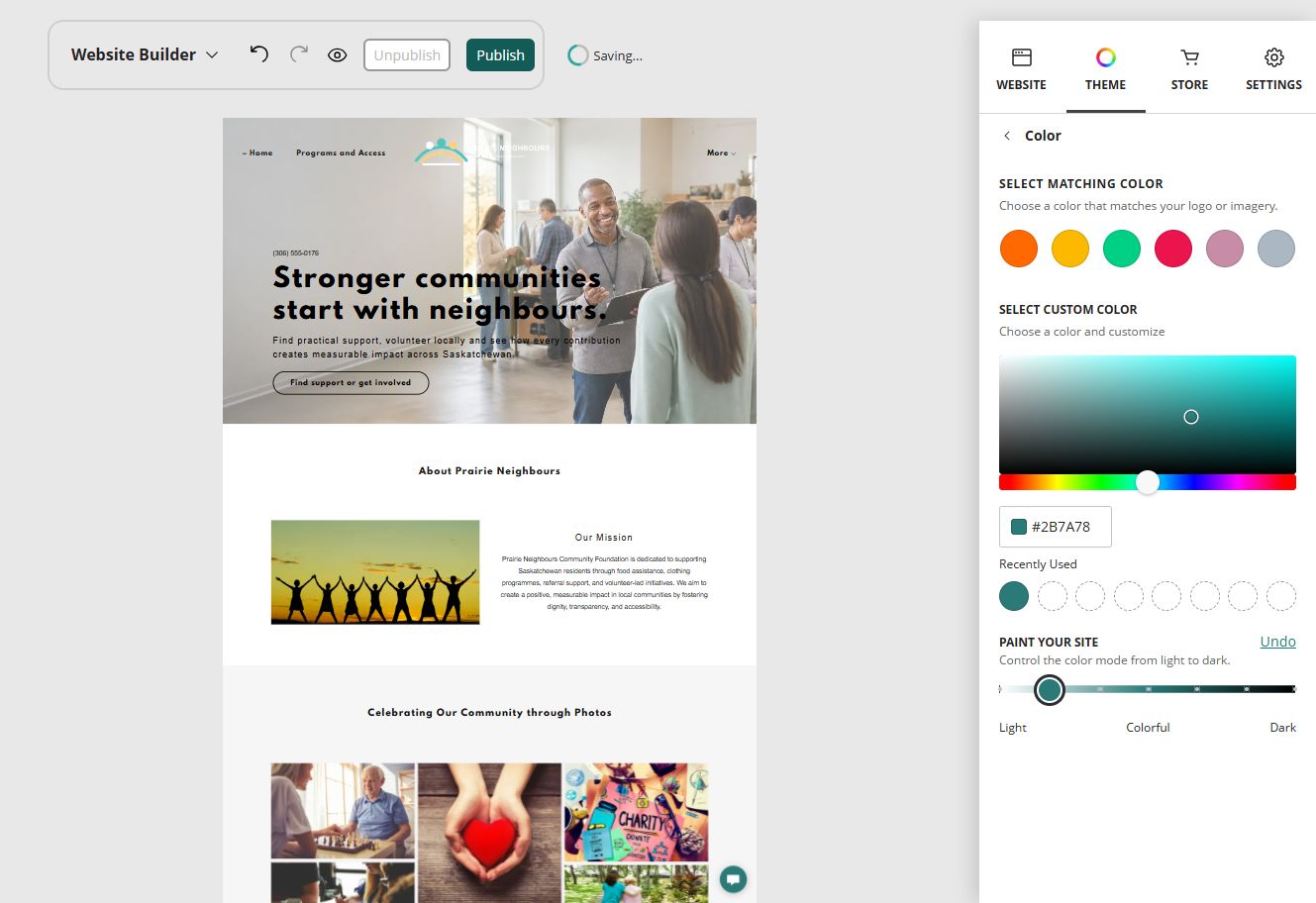Select the silhouettes sunset image
This screenshot has height=903, width=1316.
(375, 572)
